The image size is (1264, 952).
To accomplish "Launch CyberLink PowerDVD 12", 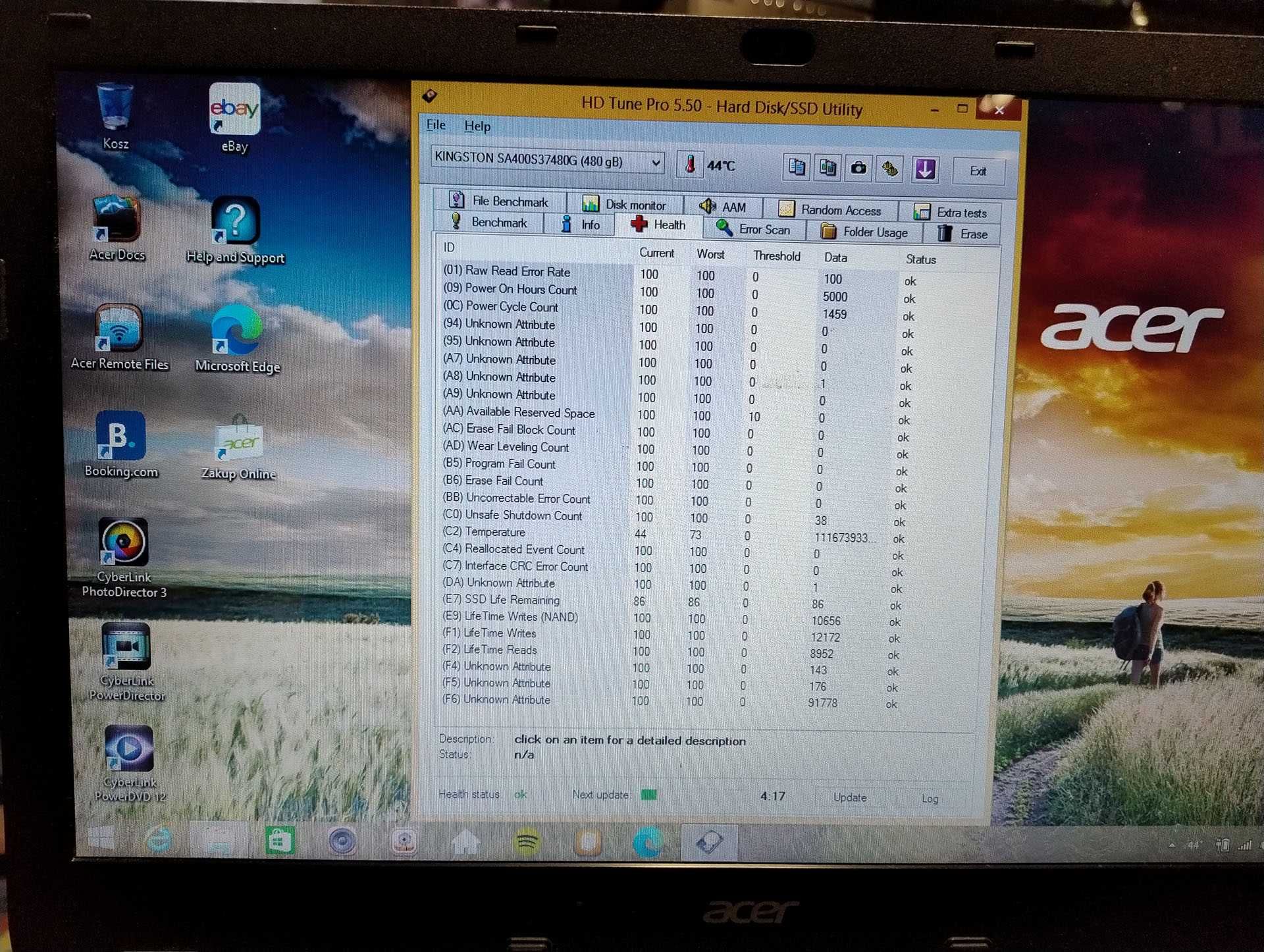I will pyautogui.click(x=130, y=764).
